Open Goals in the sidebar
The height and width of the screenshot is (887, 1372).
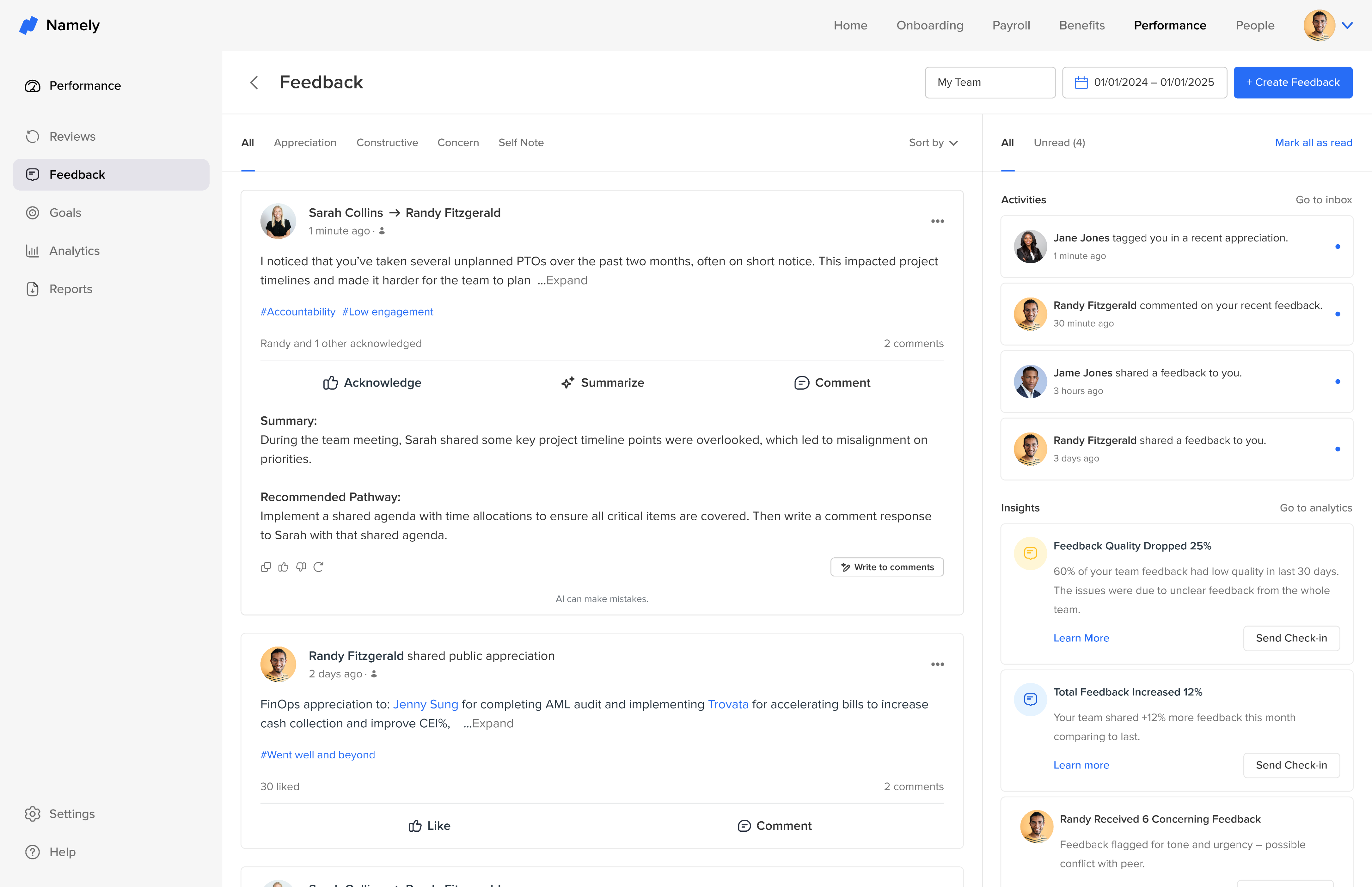point(65,212)
